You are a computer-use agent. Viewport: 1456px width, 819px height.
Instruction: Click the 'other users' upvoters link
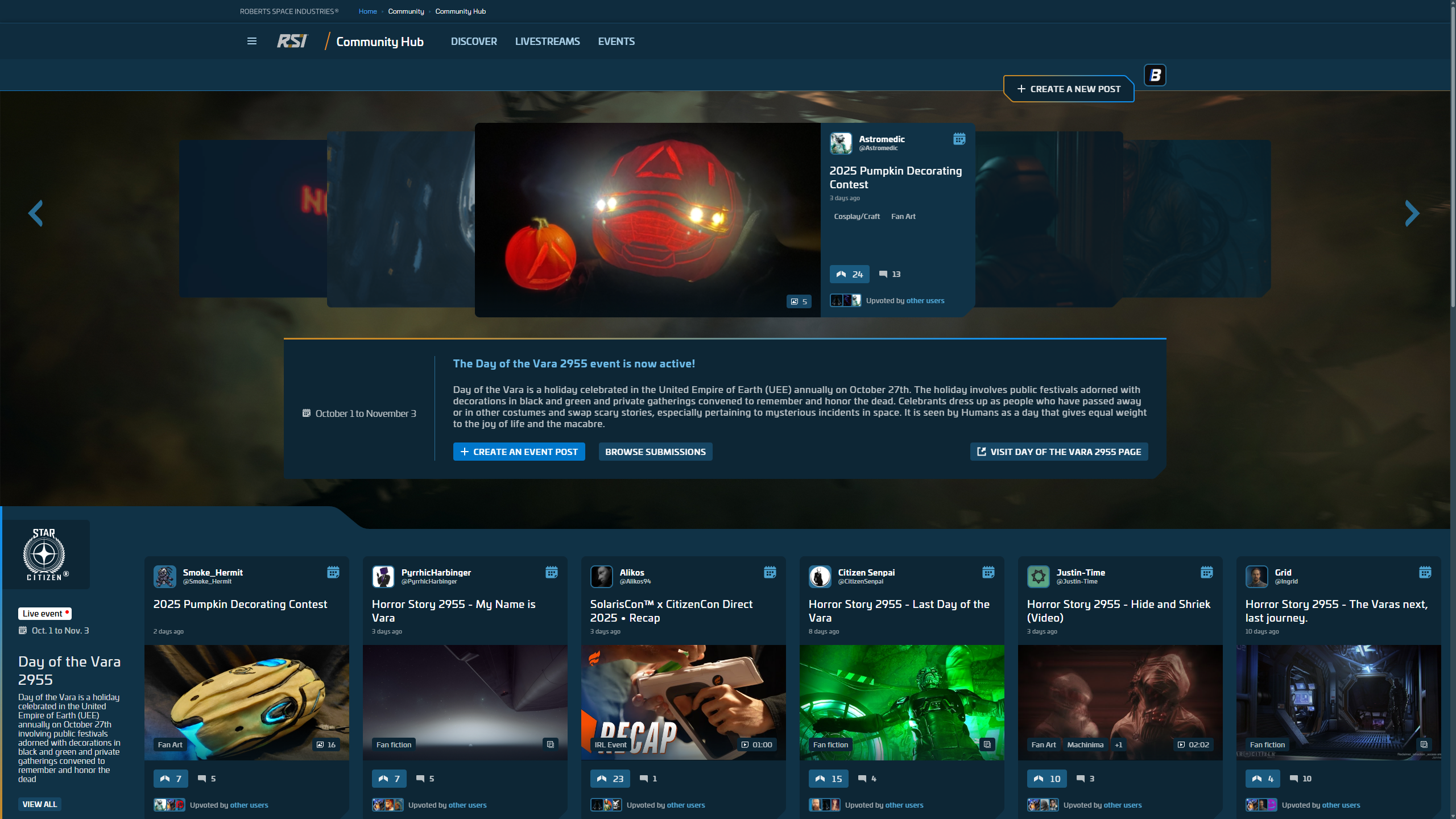(x=925, y=300)
